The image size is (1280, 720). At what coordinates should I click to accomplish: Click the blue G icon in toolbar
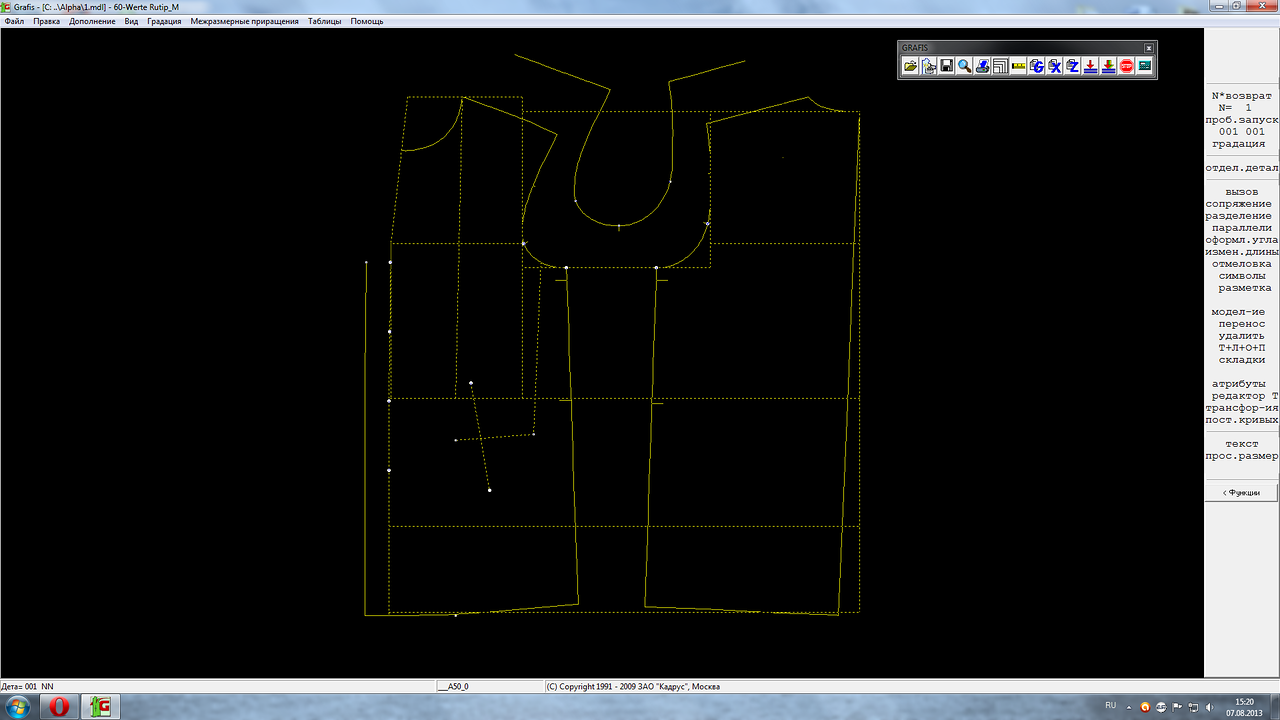[1037, 66]
